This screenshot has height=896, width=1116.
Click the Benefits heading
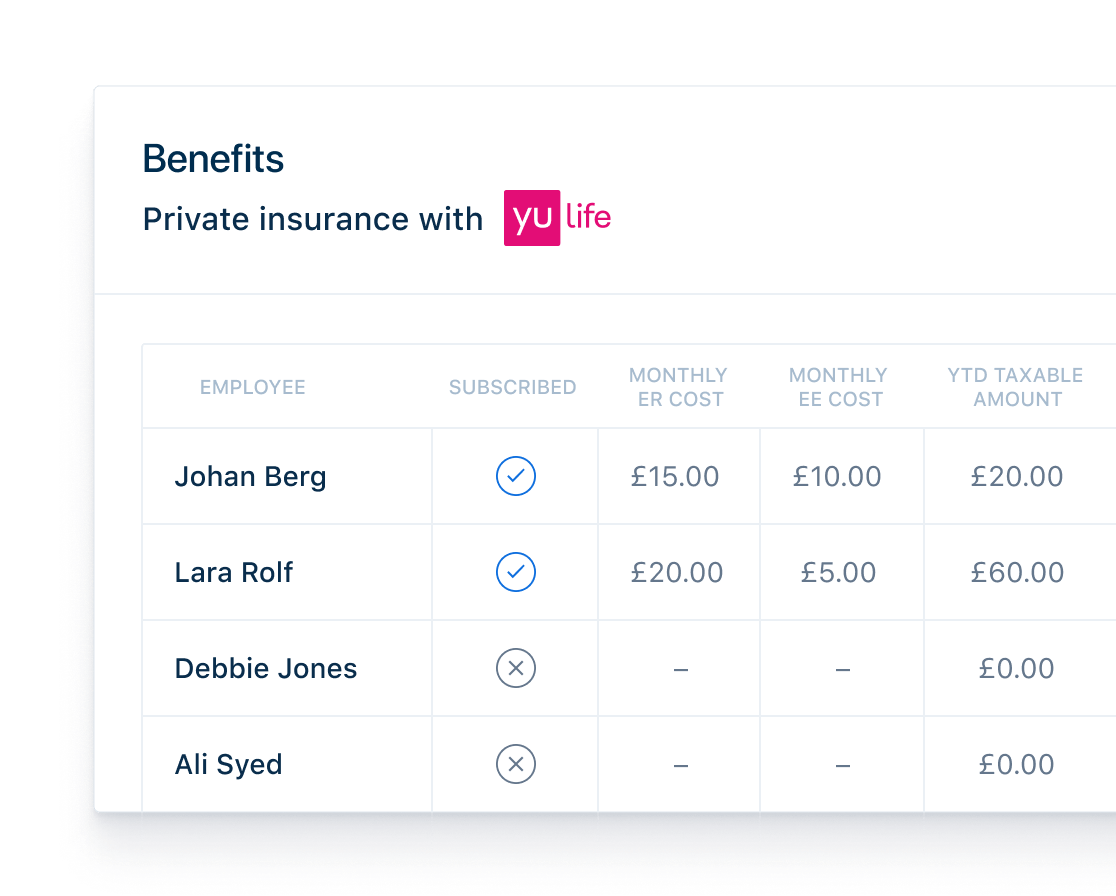213,158
